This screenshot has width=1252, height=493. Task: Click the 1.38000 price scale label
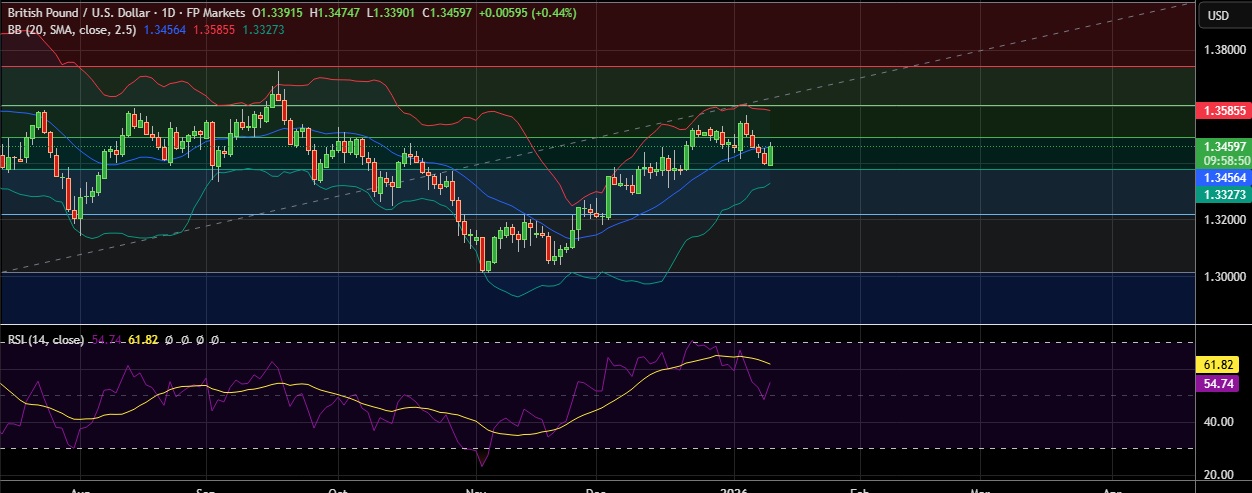(1223, 49)
